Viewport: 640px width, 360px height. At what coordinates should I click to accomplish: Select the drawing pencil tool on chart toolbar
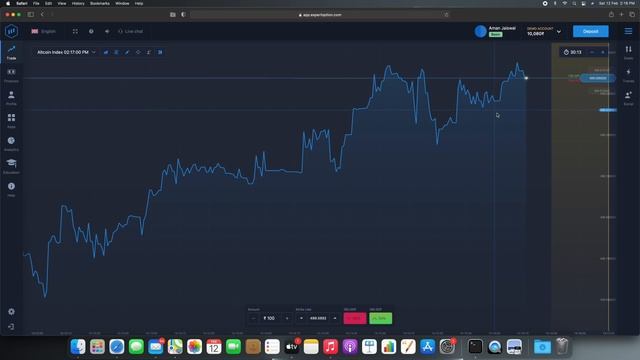tap(127, 52)
